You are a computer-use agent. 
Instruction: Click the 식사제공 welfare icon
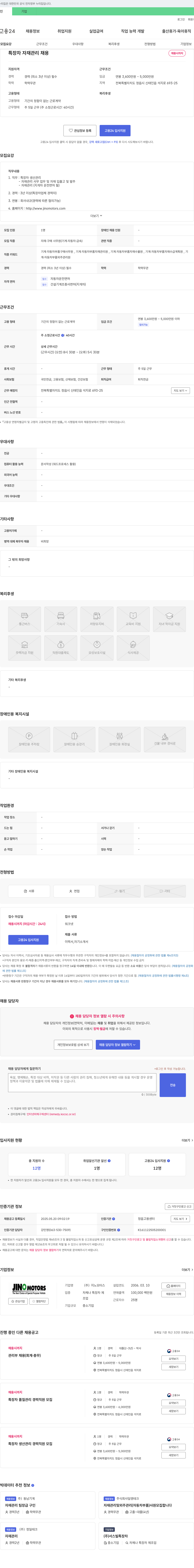133,648
